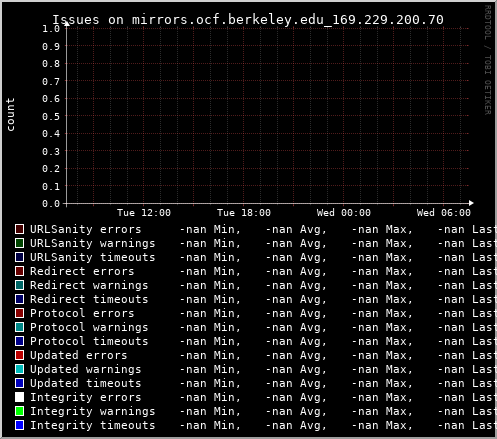Image resolution: width=497 pixels, height=439 pixels.
Task: Click the graph title with mirrors.ocf.berkeley.edu
Action: point(248,20)
